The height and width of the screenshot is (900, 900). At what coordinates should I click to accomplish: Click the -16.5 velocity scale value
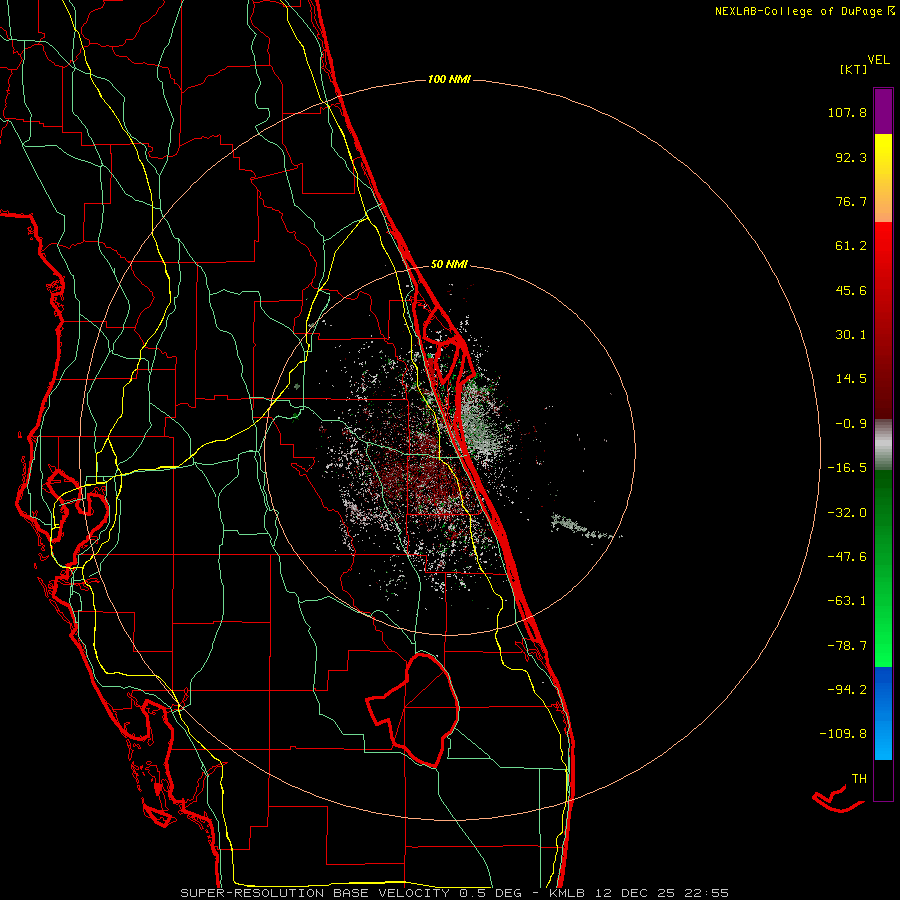coord(847,468)
